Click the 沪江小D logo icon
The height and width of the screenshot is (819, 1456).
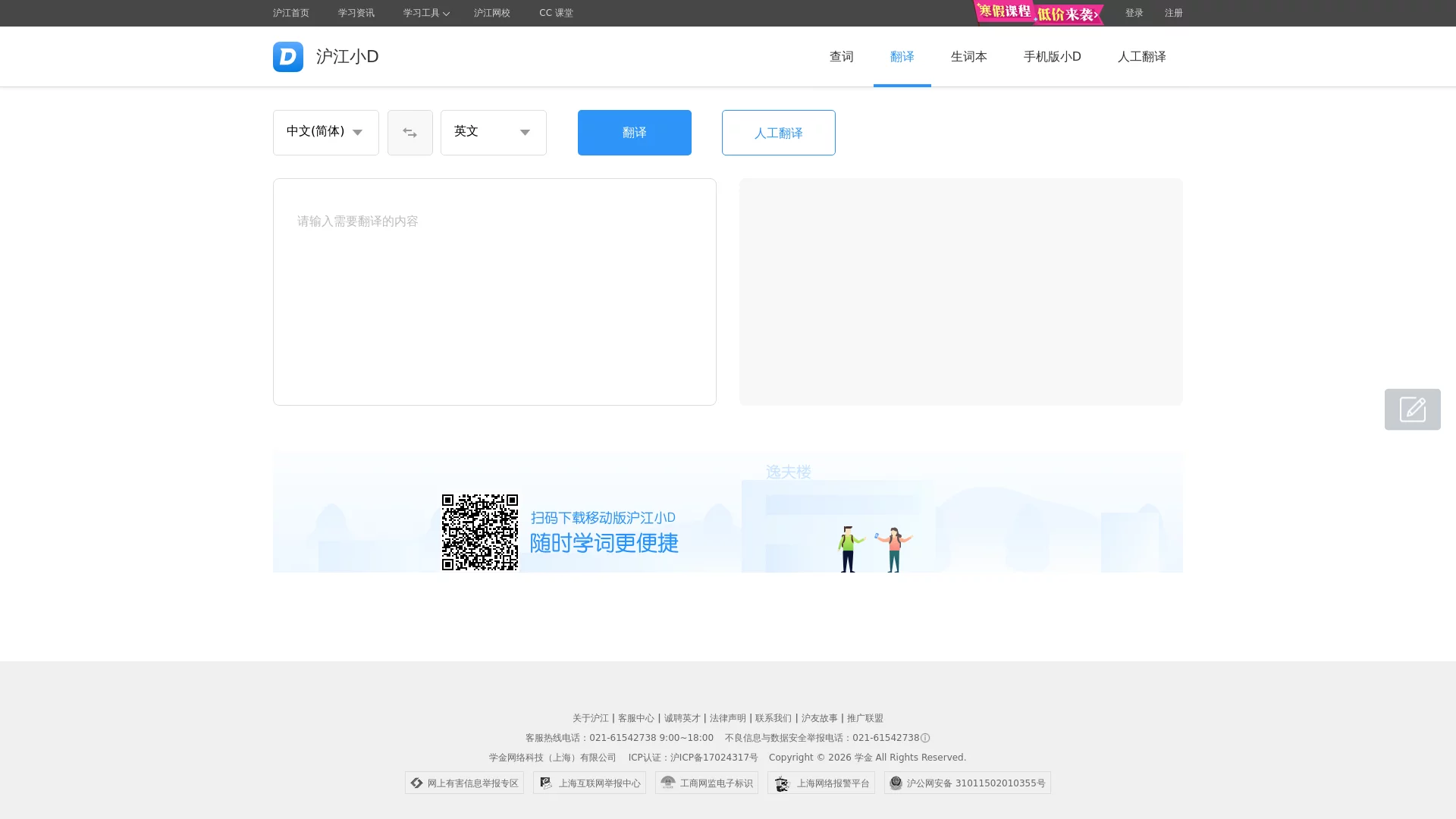click(287, 56)
